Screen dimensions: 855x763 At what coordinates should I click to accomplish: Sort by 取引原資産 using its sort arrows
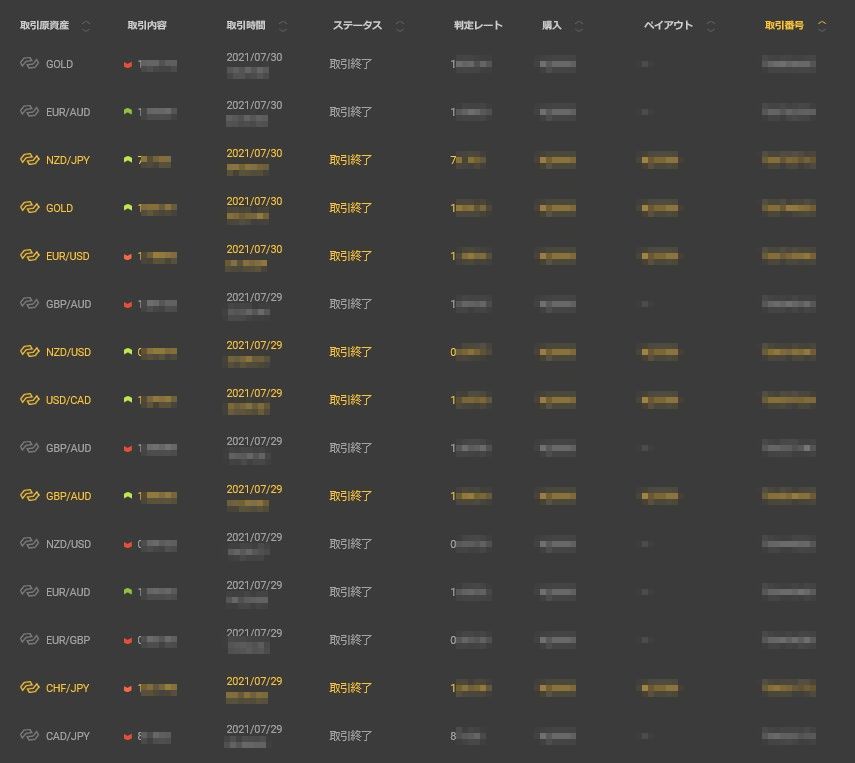(85, 26)
